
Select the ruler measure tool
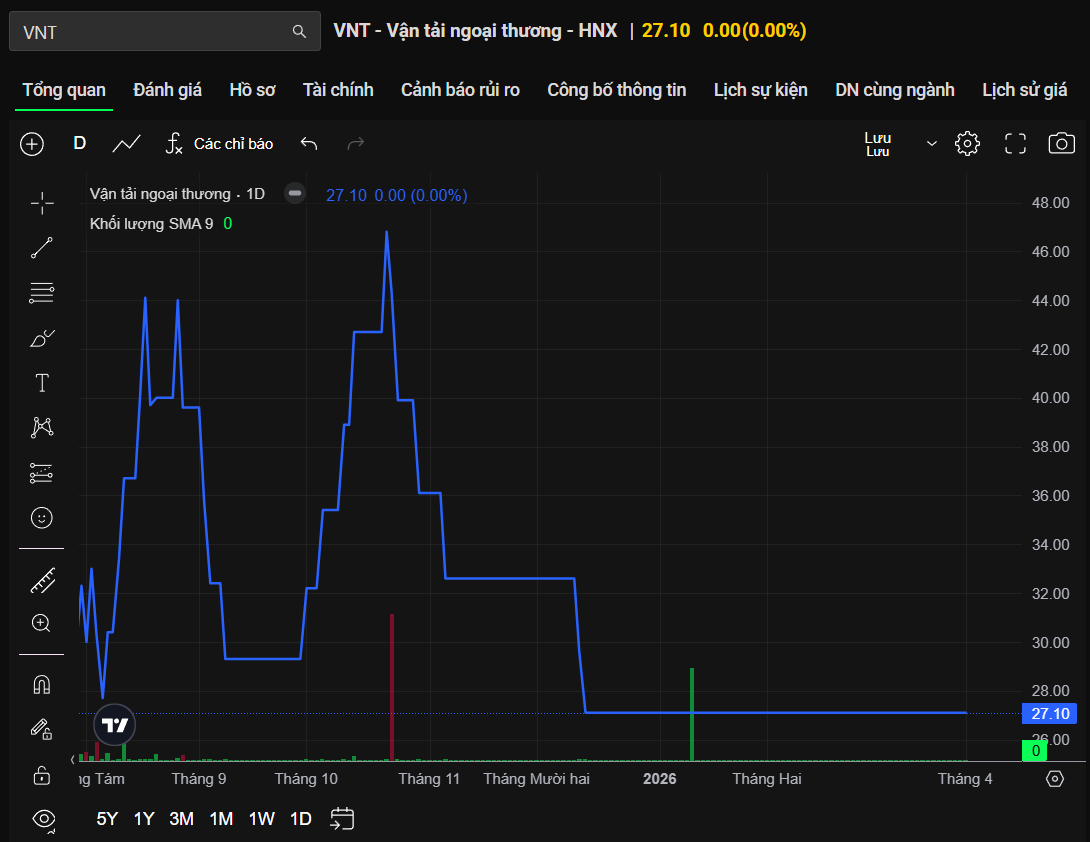[42, 580]
